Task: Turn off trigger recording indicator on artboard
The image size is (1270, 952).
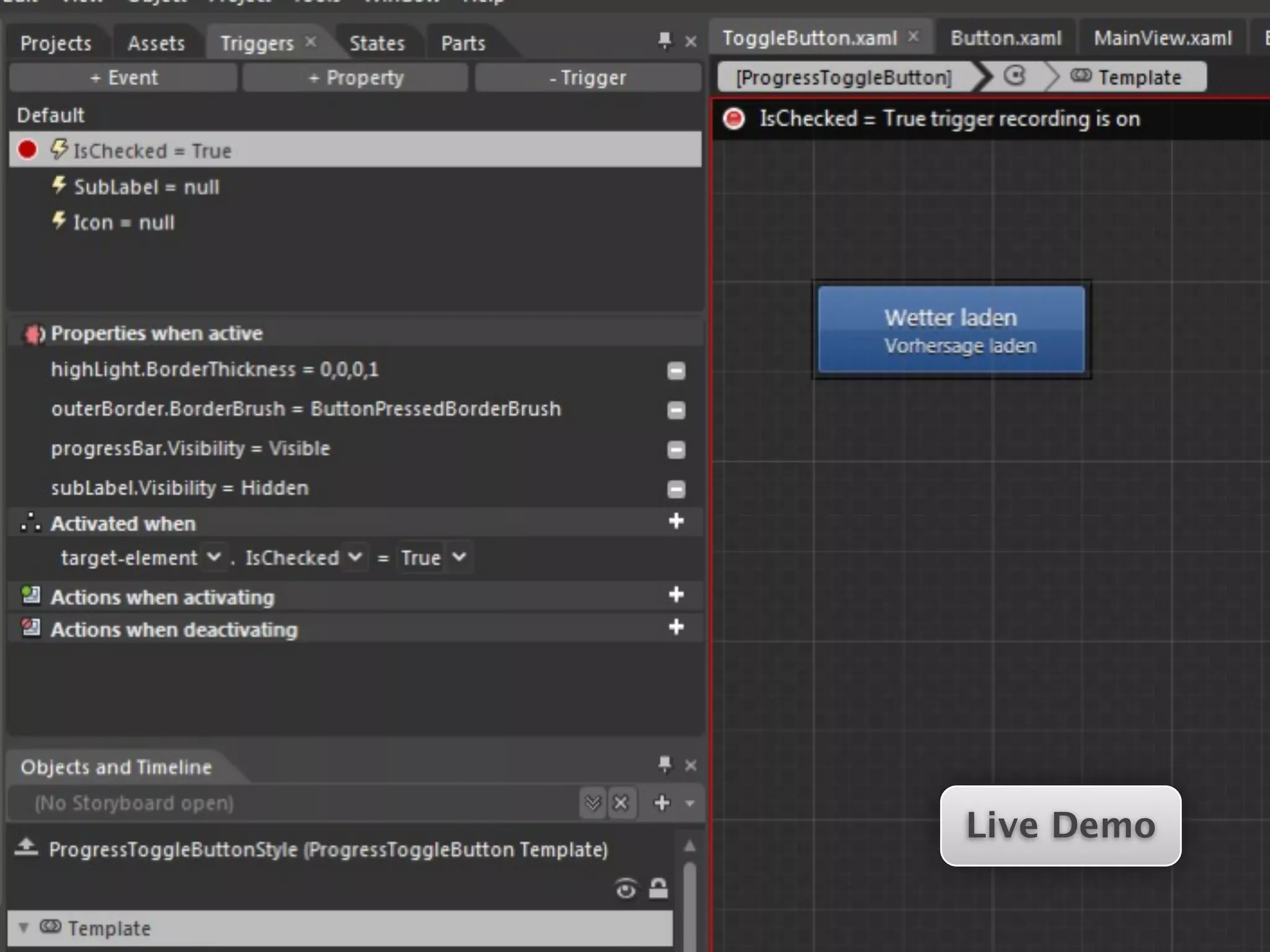Action: tap(734, 118)
